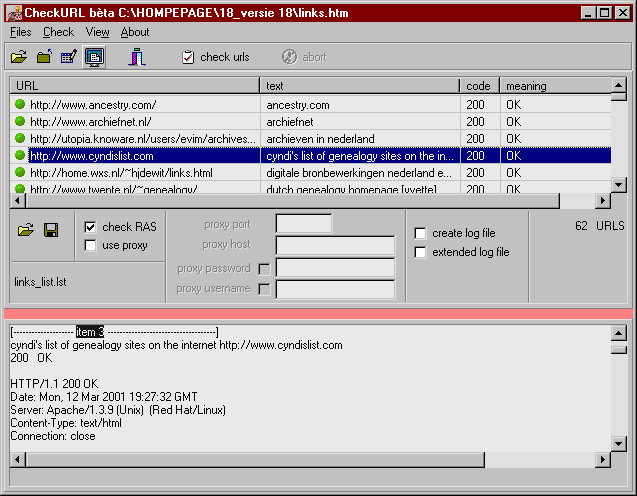
Task: Open the About menu
Action: pos(135,32)
